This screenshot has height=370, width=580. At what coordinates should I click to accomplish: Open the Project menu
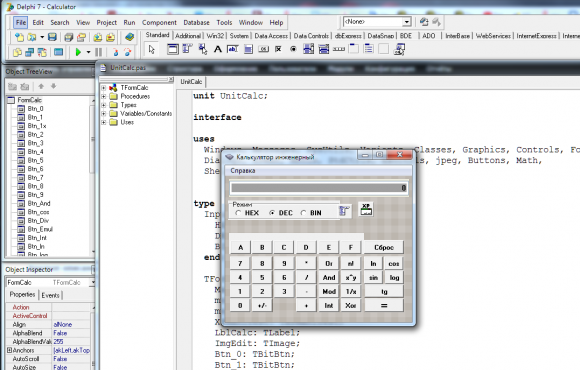point(107,23)
